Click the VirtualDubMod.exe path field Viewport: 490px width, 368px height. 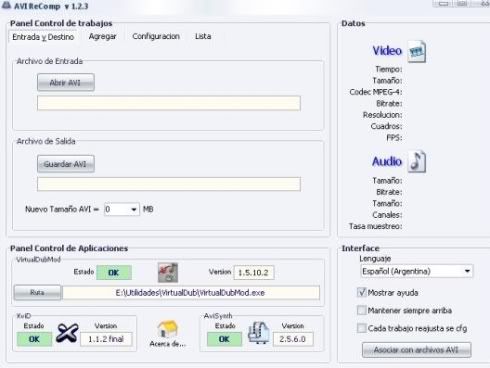[191, 293]
